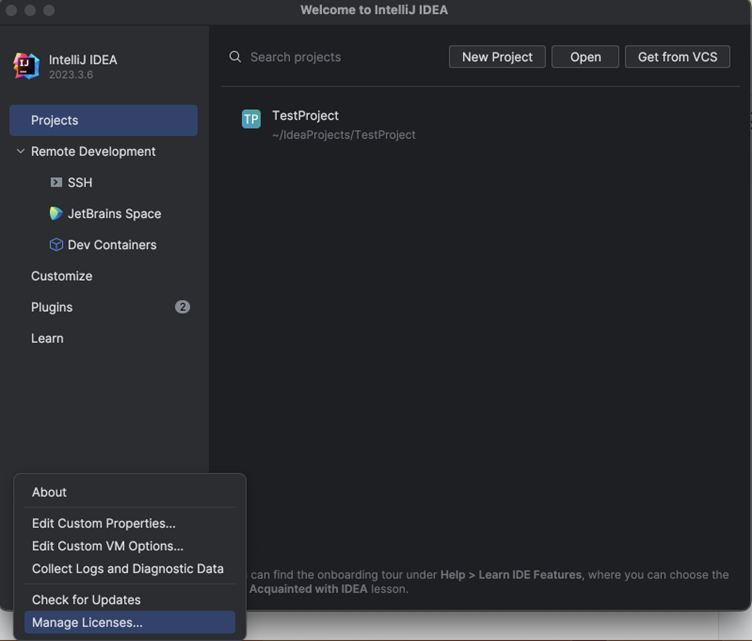This screenshot has width=752, height=641.
Task: Open About from the popup menu
Action: [49, 492]
